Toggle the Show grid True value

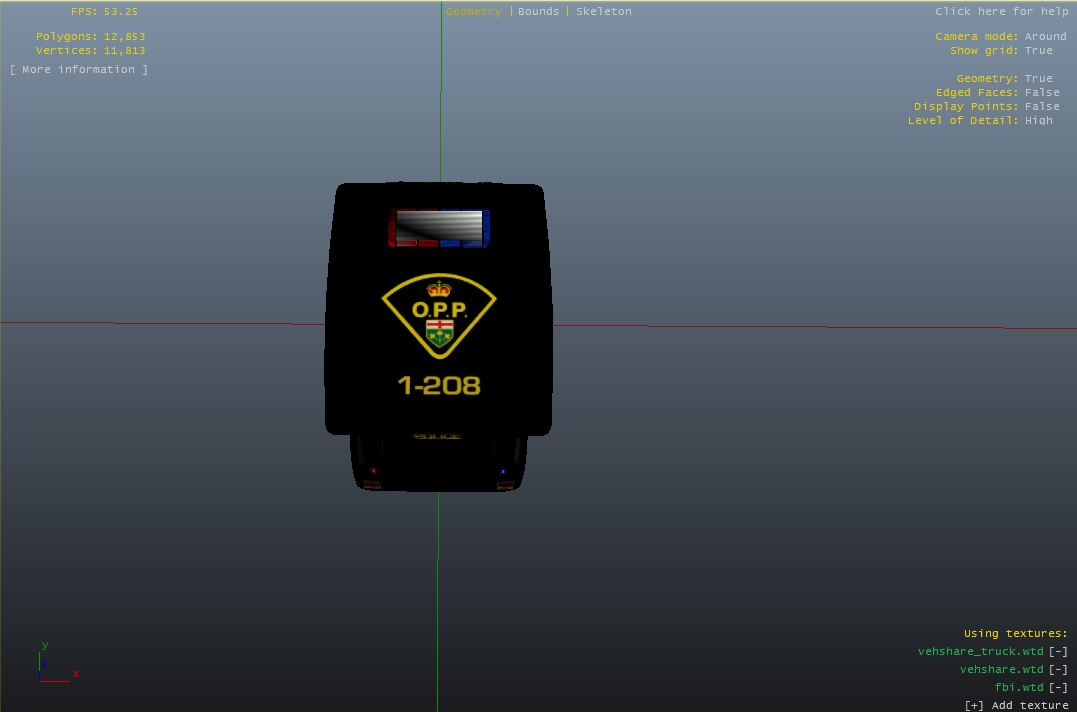1038,50
